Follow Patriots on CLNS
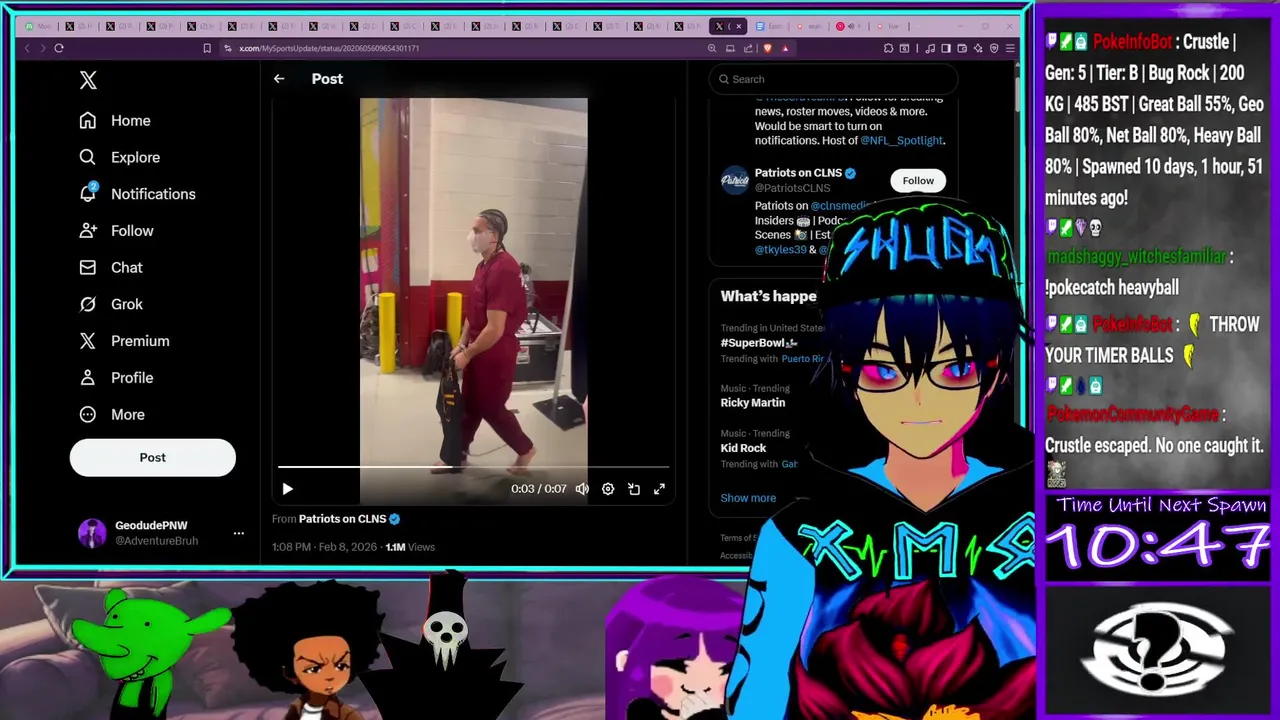Screen dimensions: 1280x720 pos(918,181)
